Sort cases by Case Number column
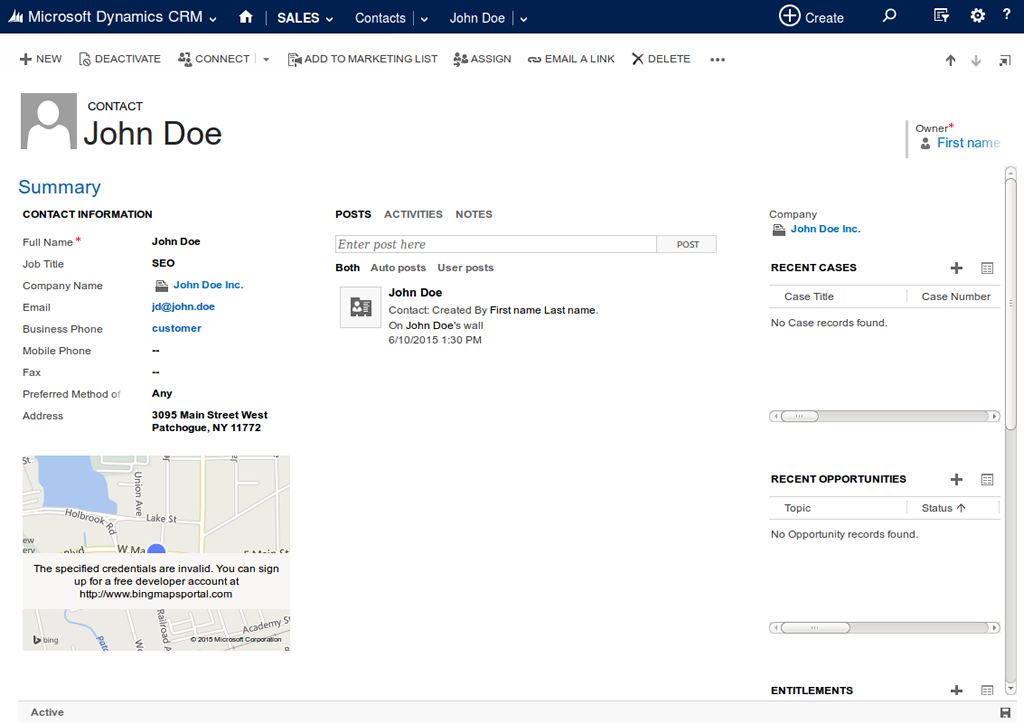This screenshot has height=724, width=1024. pyautogui.click(x=956, y=296)
